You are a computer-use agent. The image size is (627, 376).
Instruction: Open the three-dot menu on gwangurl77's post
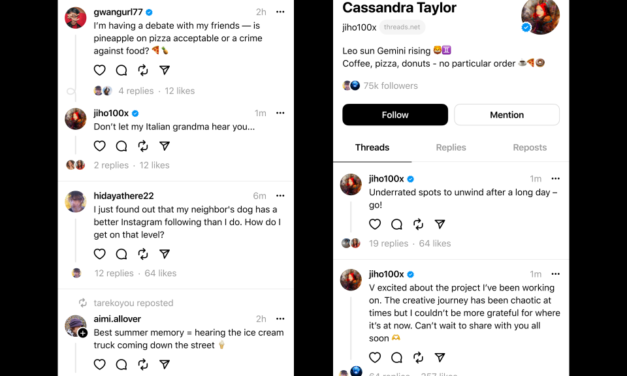280,12
